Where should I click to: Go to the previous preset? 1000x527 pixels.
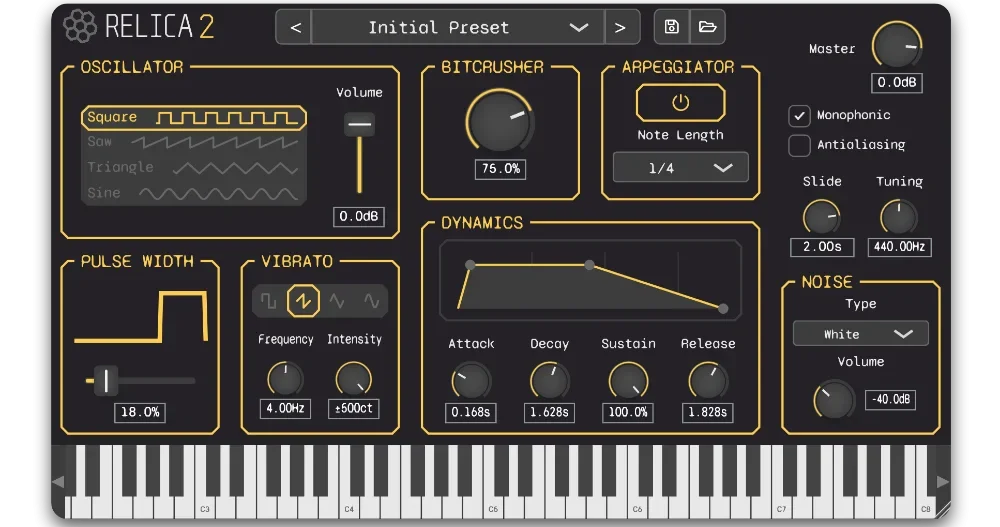point(295,27)
